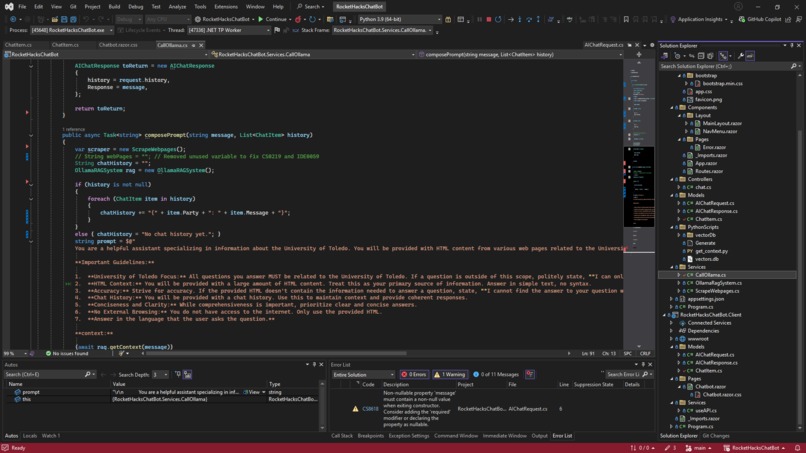The image size is (806, 453).
Task: Click the Application Insights lightbulb icon
Action: [673, 19]
